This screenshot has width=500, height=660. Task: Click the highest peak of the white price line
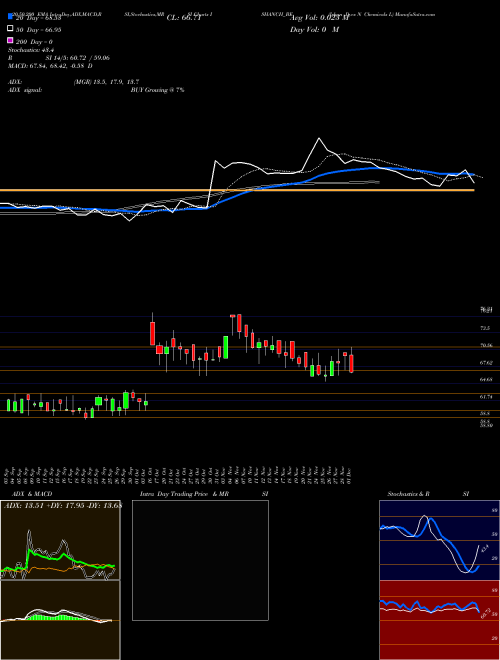(x=319, y=138)
